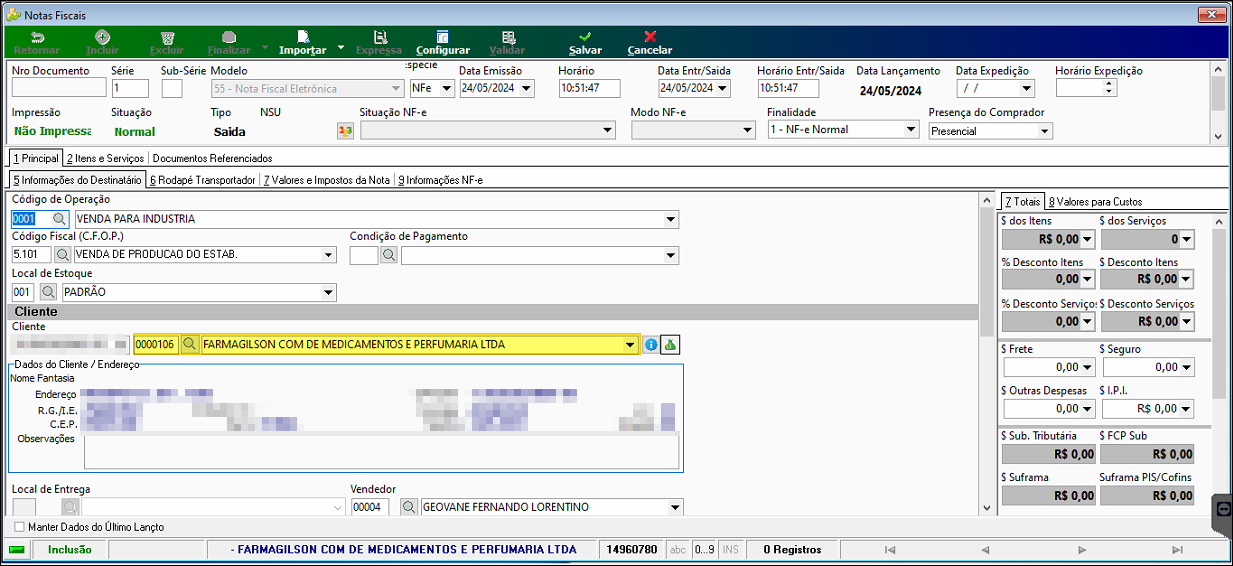Click magnifier search icon beside Código de Operação

[59, 219]
